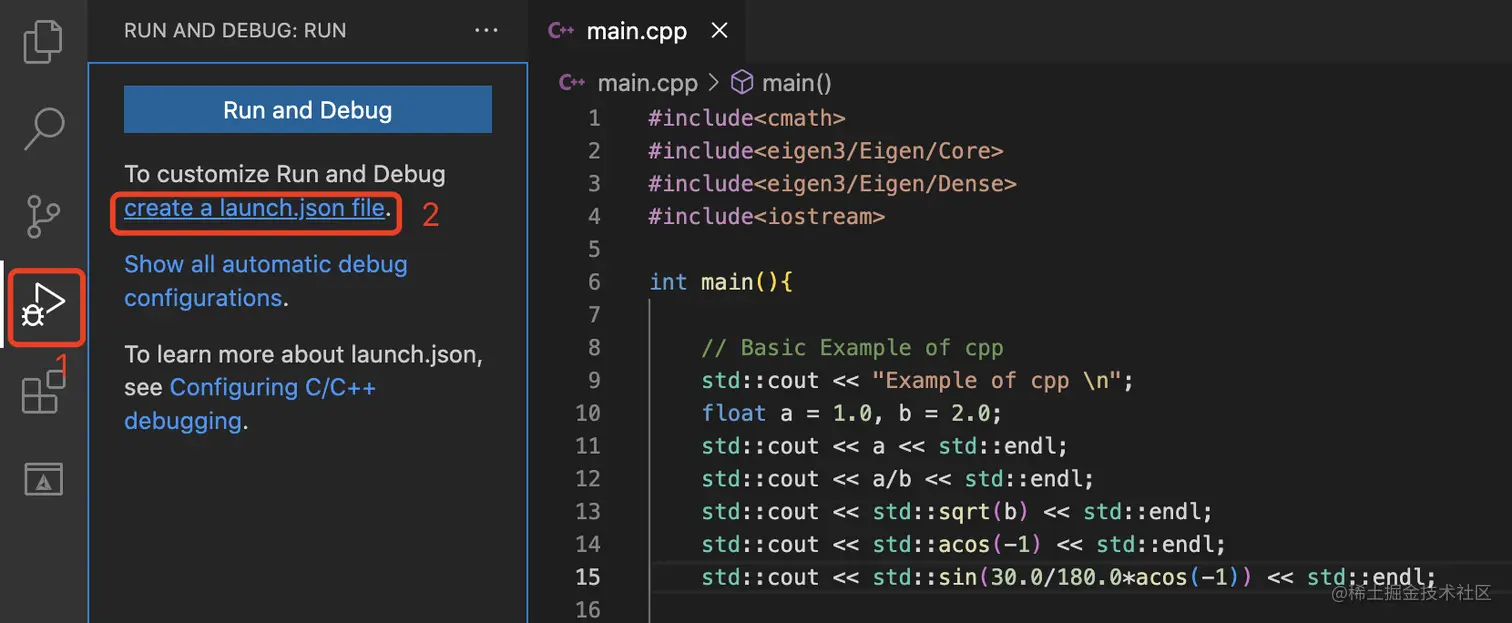The image size is (1512, 623).
Task: Click std::sin call on line 15
Action: 1062,578
